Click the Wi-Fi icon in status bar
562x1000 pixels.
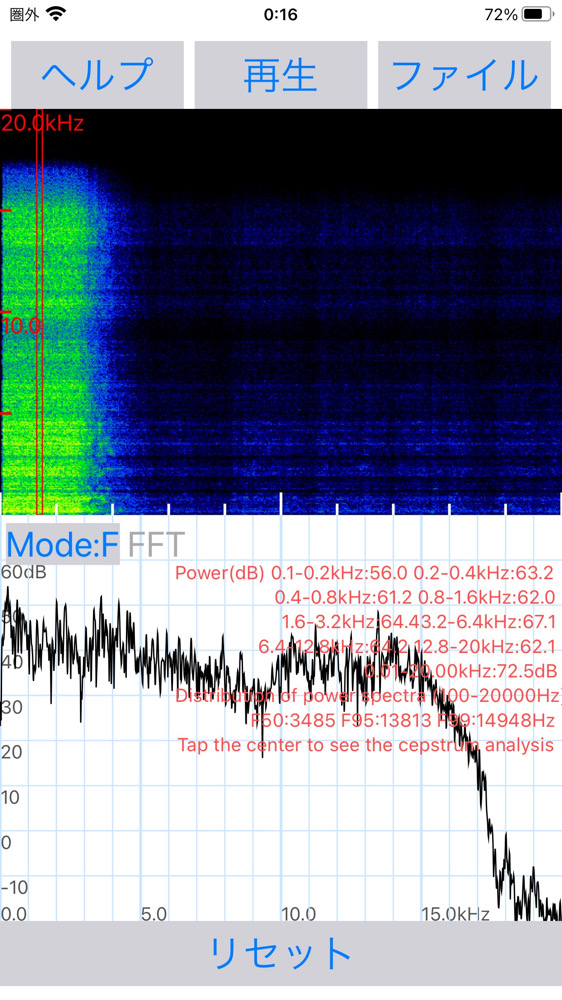57,14
